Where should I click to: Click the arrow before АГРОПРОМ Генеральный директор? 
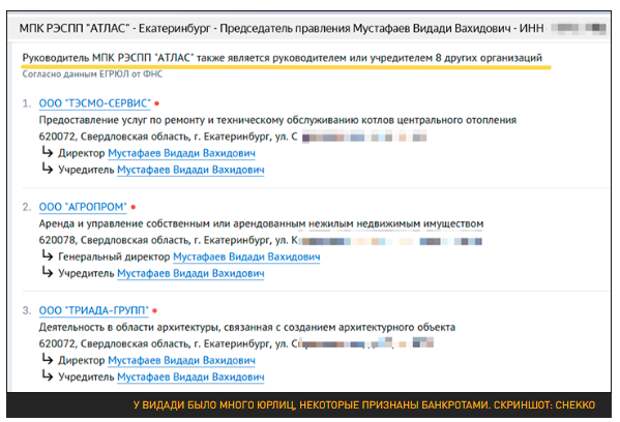tap(46, 256)
